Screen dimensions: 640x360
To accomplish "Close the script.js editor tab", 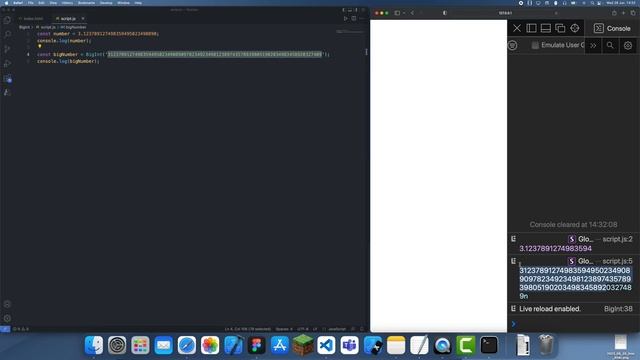I will pos(83,18).
